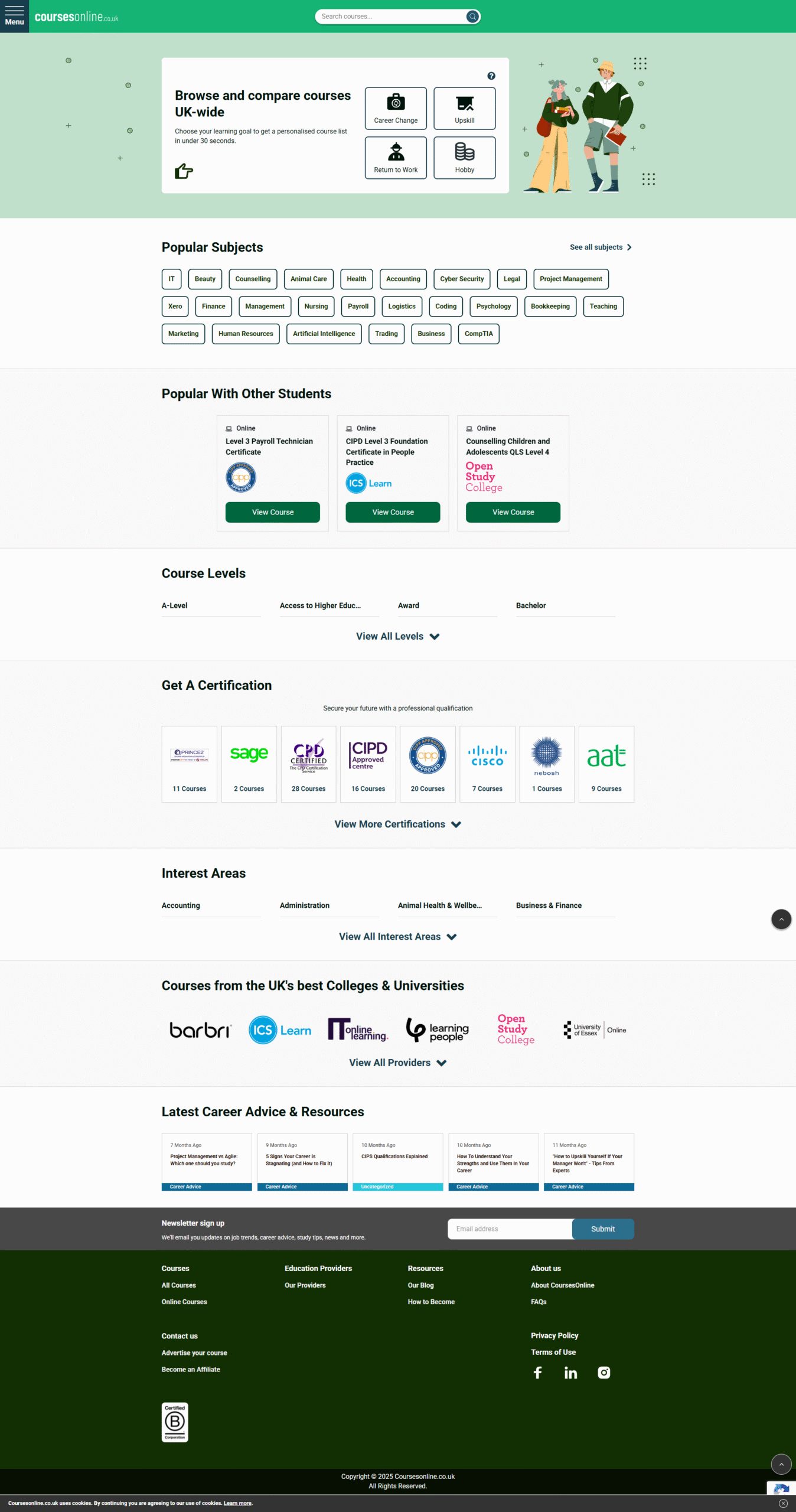Viewport: 796px width, 1512px height.
Task: Open the See all subjects link
Action: (601, 247)
